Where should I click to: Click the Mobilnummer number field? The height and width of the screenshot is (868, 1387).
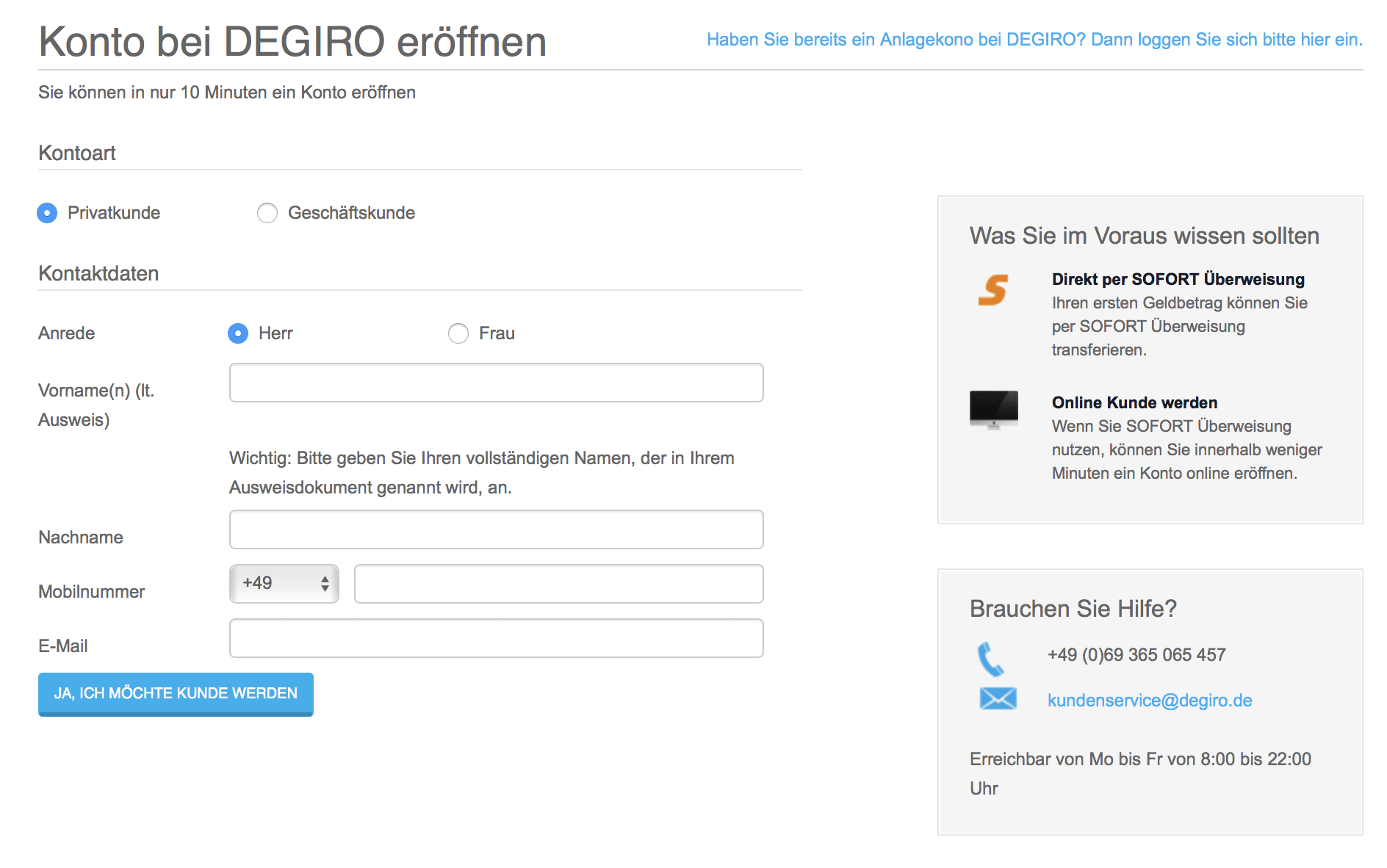click(559, 584)
